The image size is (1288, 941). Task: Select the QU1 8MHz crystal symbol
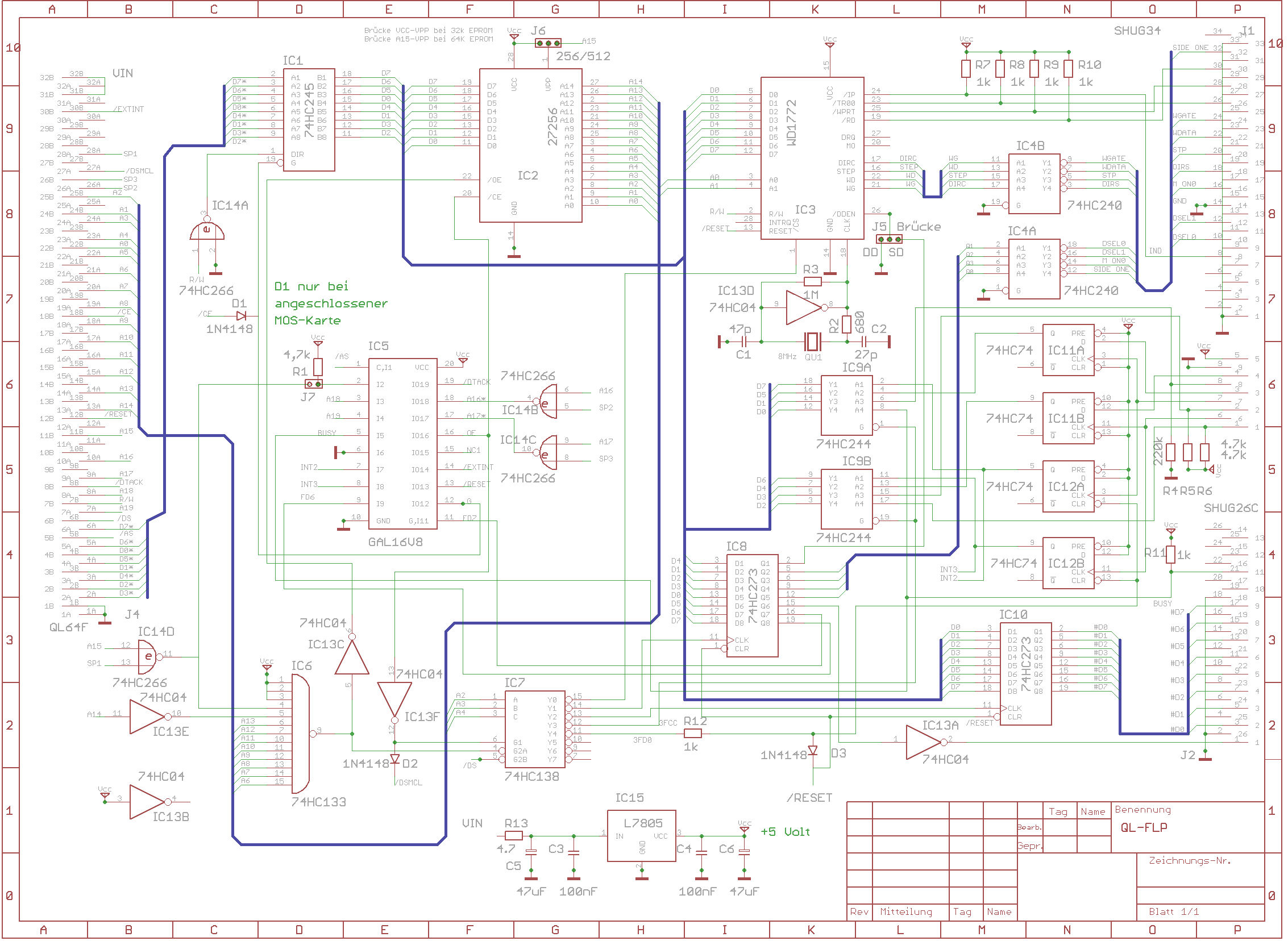point(813,342)
